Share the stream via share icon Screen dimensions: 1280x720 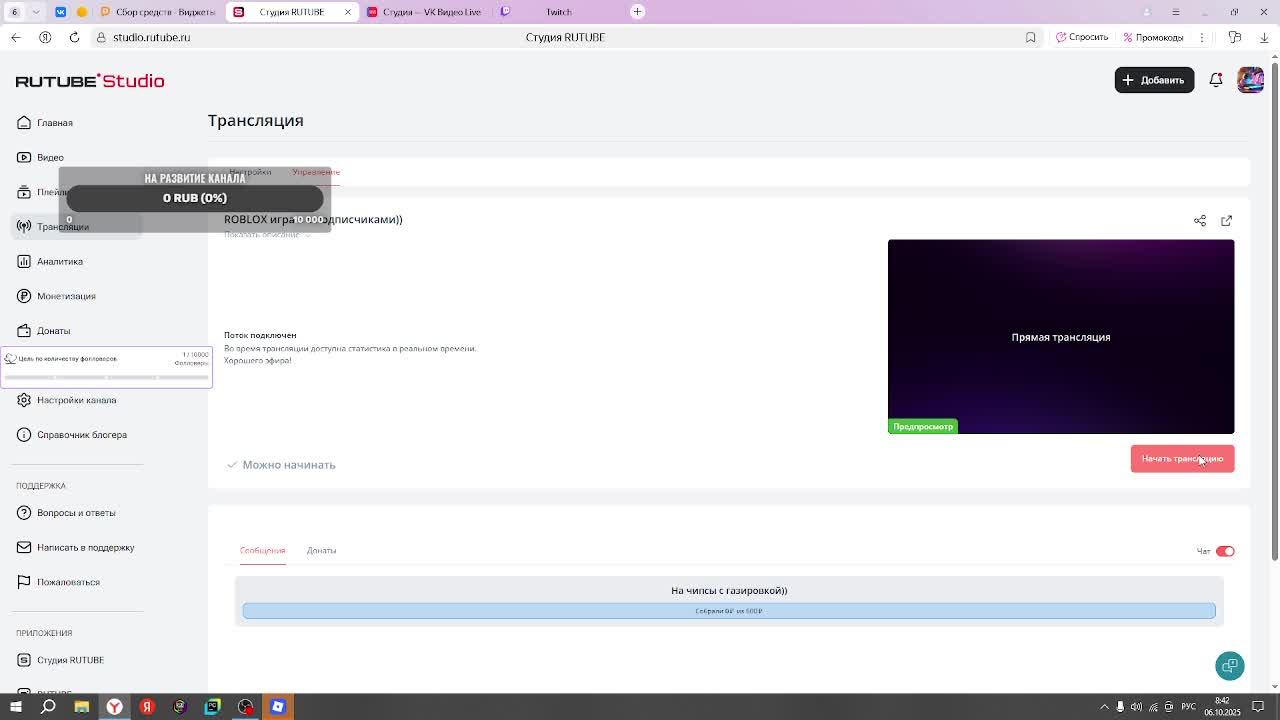point(1200,220)
